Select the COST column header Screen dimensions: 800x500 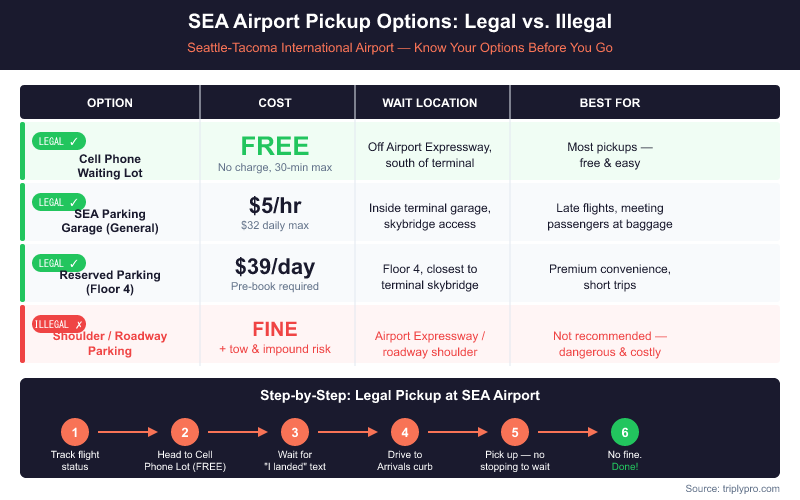point(275,103)
